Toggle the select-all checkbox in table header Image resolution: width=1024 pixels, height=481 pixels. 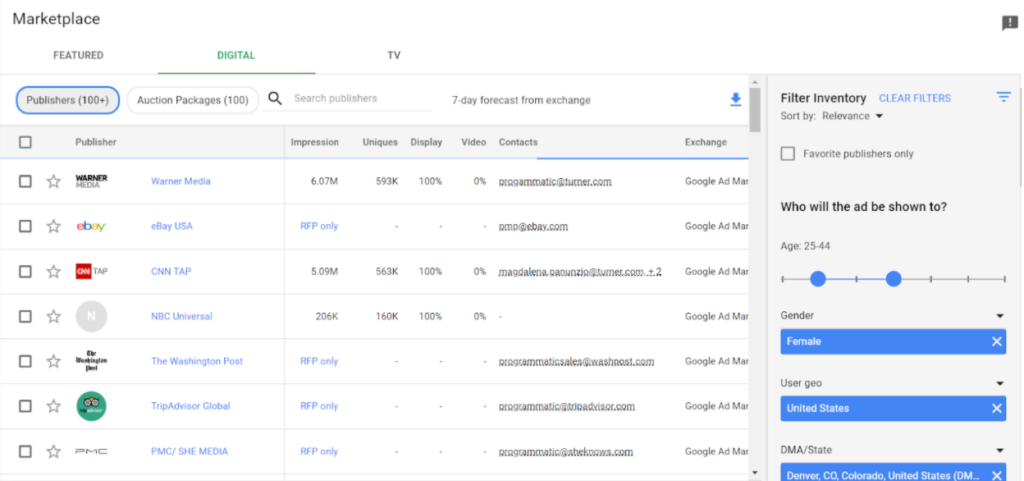point(25,142)
